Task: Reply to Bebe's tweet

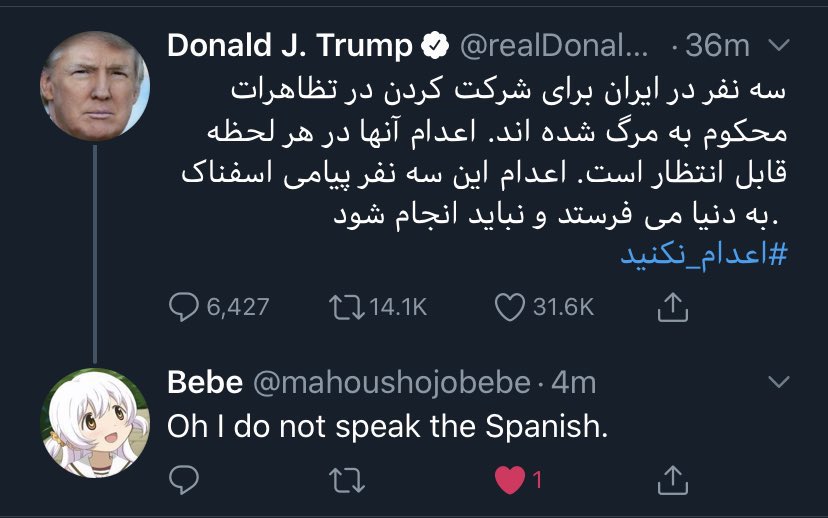Action: (x=184, y=479)
